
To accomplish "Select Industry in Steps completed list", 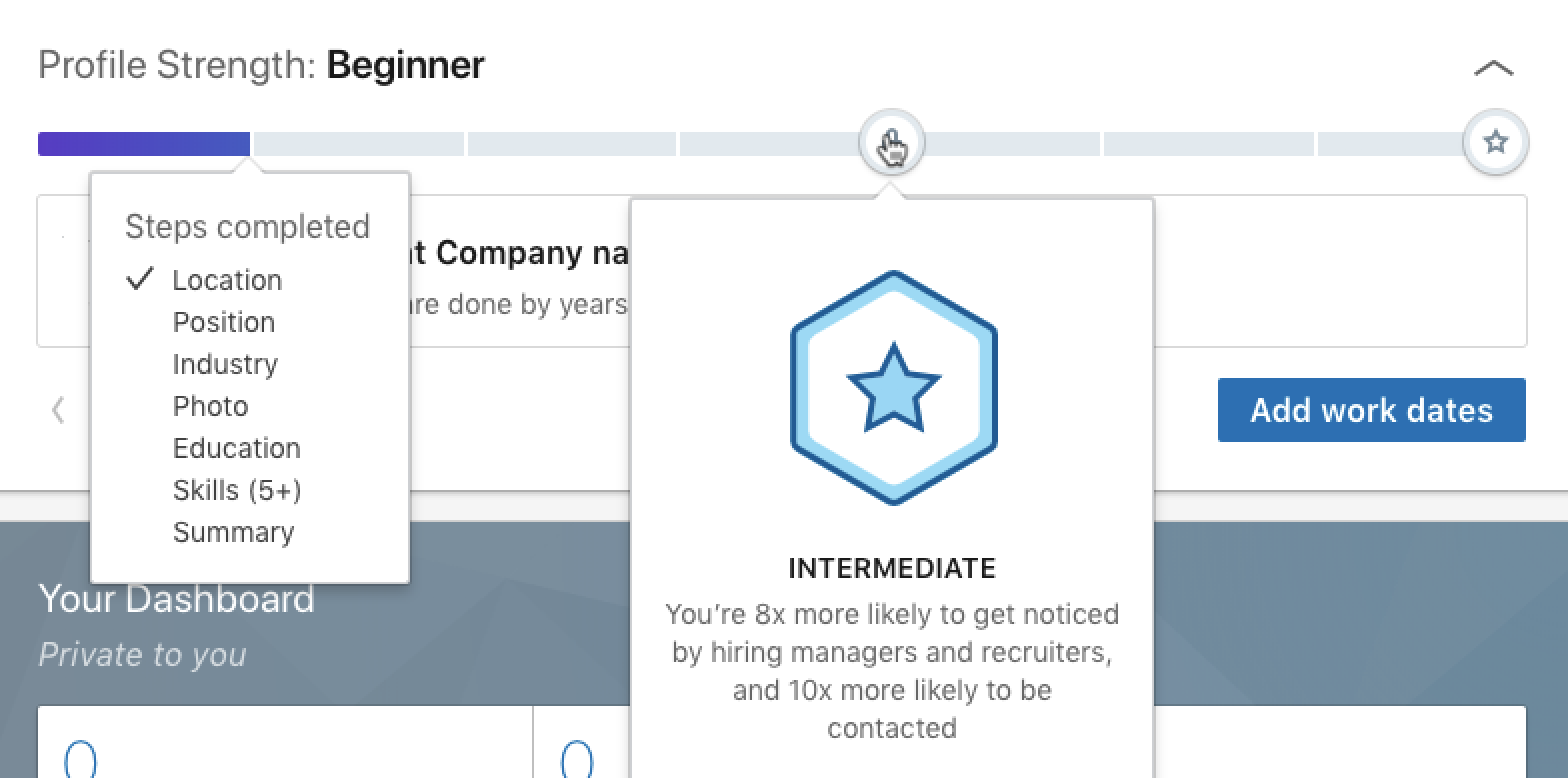I will pyautogui.click(x=225, y=364).
